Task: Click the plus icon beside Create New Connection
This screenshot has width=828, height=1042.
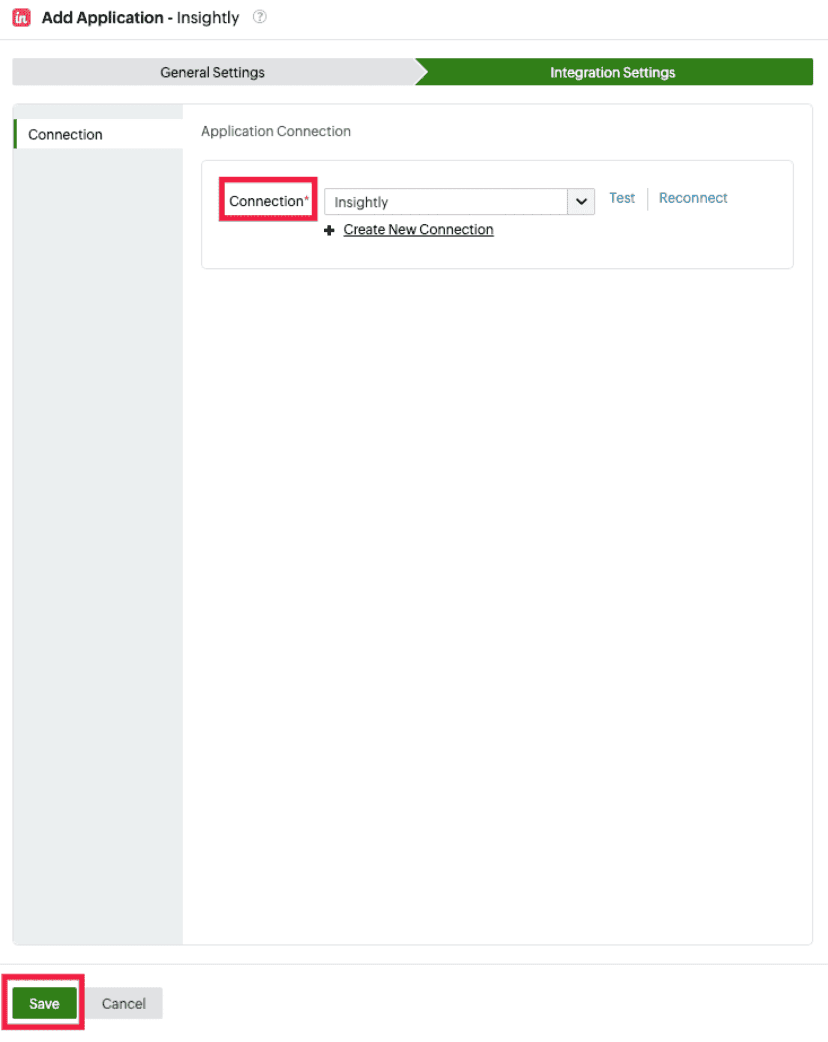Action: [x=329, y=230]
